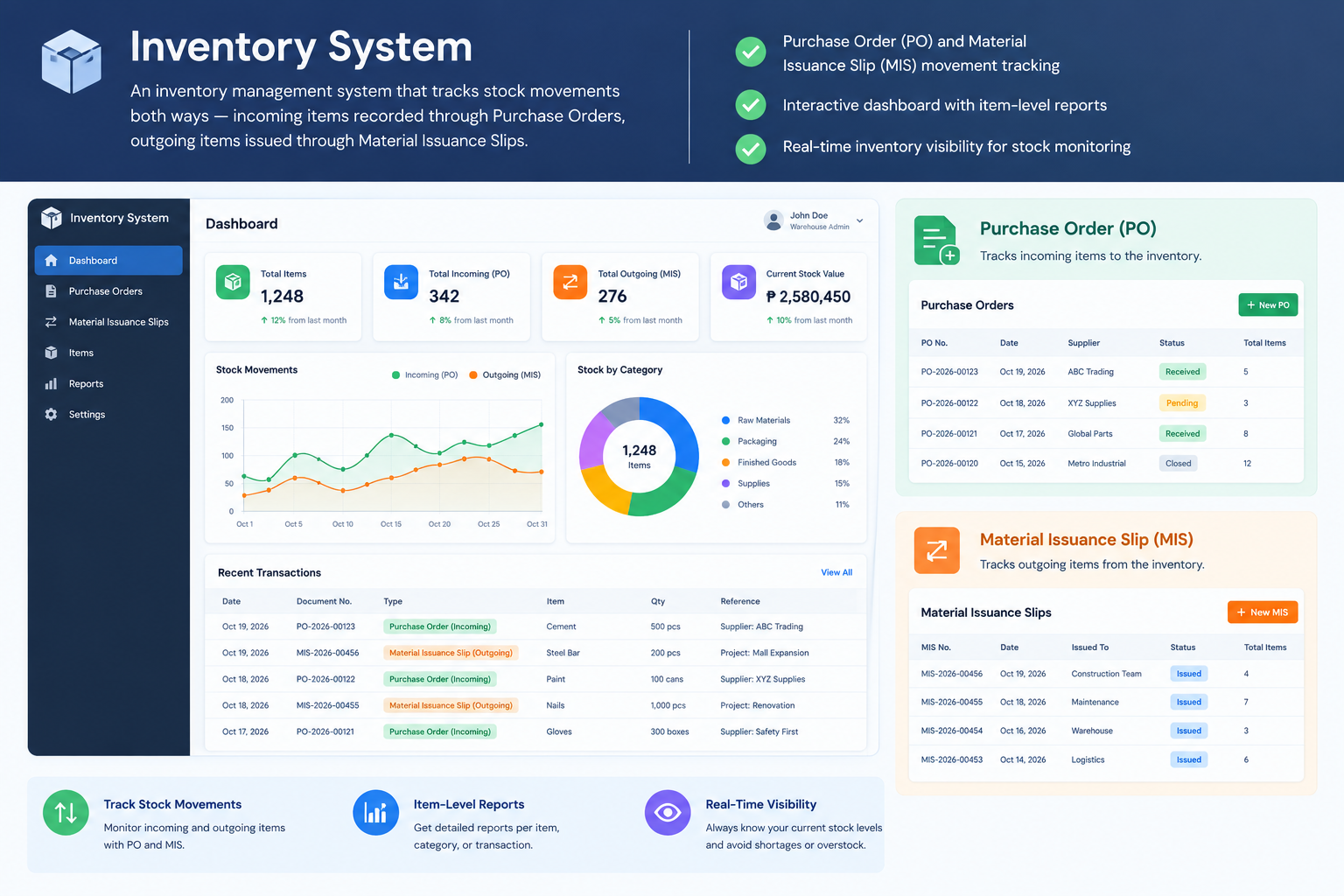Click the Total Items green box icon
The width and height of the screenshot is (1344, 896).
[x=233, y=282]
